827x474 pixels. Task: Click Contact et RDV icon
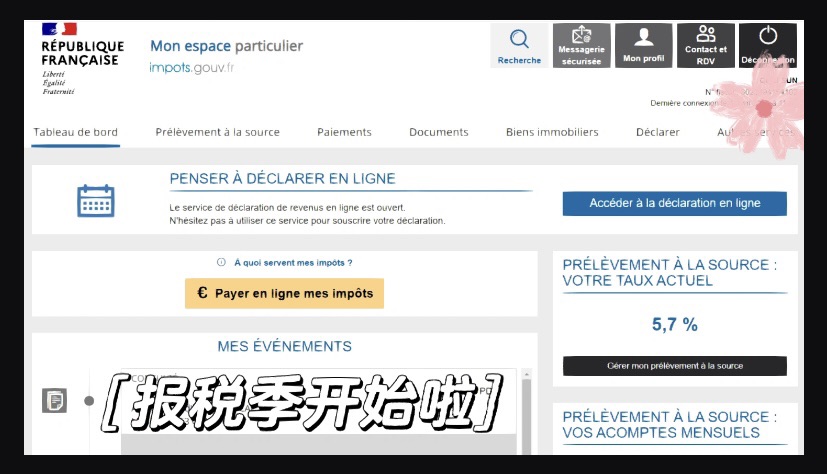point(705,35)
